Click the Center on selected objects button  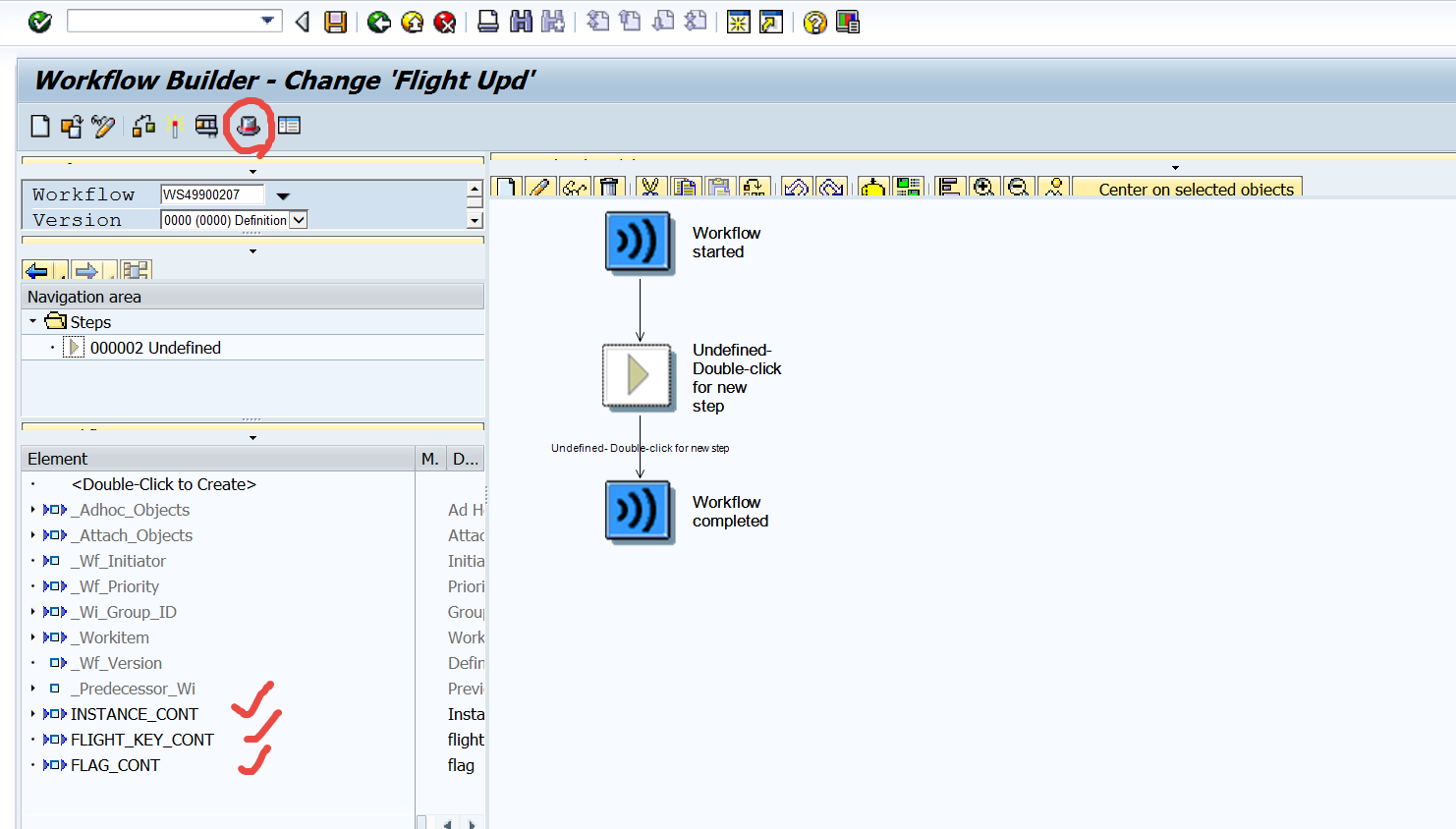1195,189
